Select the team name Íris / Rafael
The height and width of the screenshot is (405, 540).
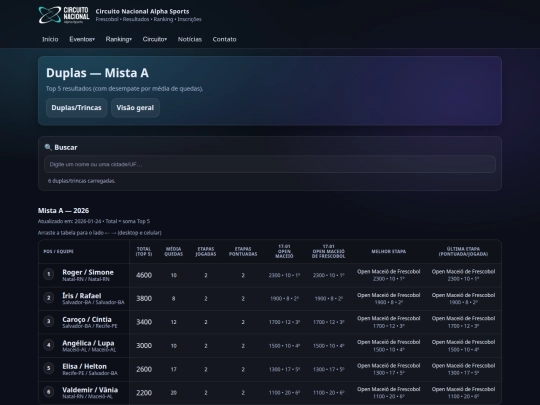tap(82, 295)
